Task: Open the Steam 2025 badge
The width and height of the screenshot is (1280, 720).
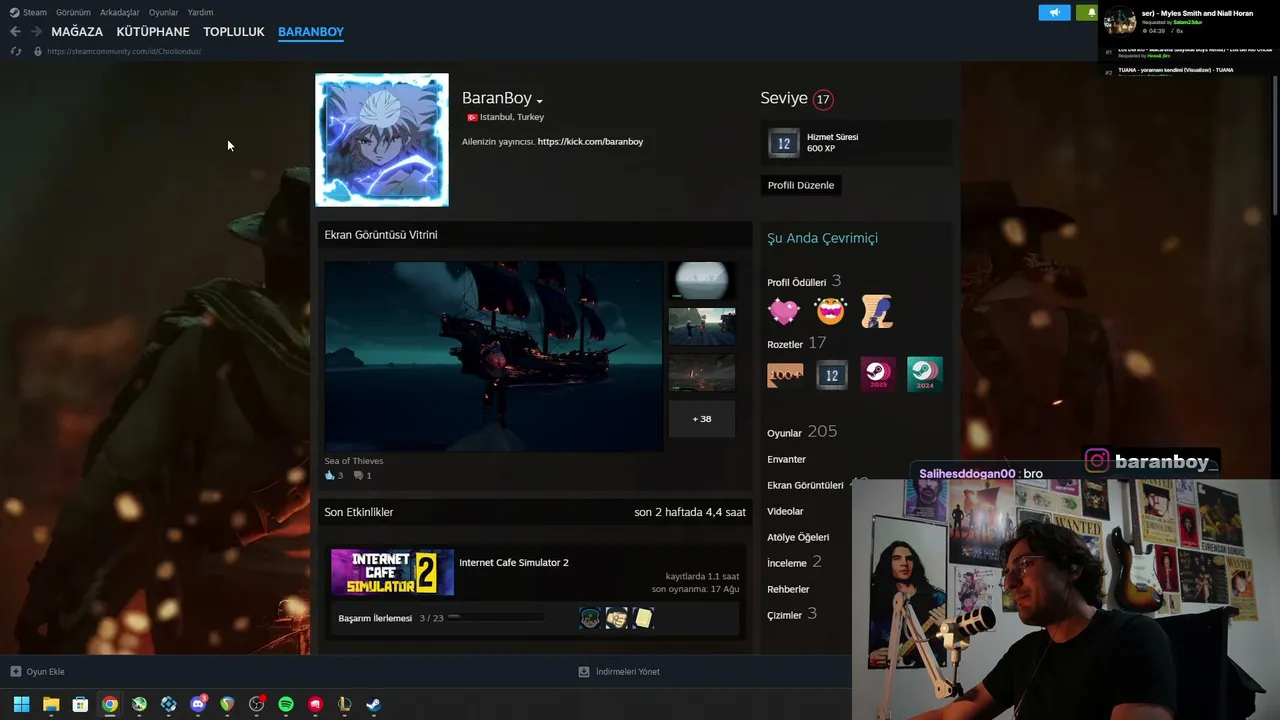Action: [878, 374]
